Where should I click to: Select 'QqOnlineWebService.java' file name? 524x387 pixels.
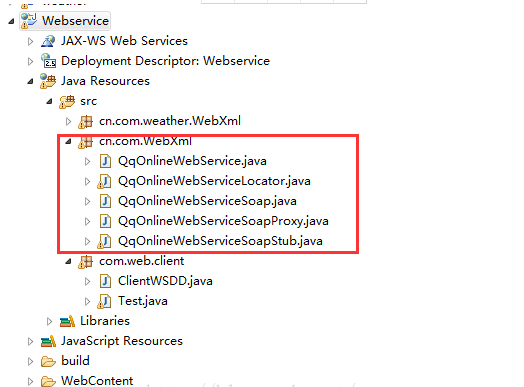192,161
